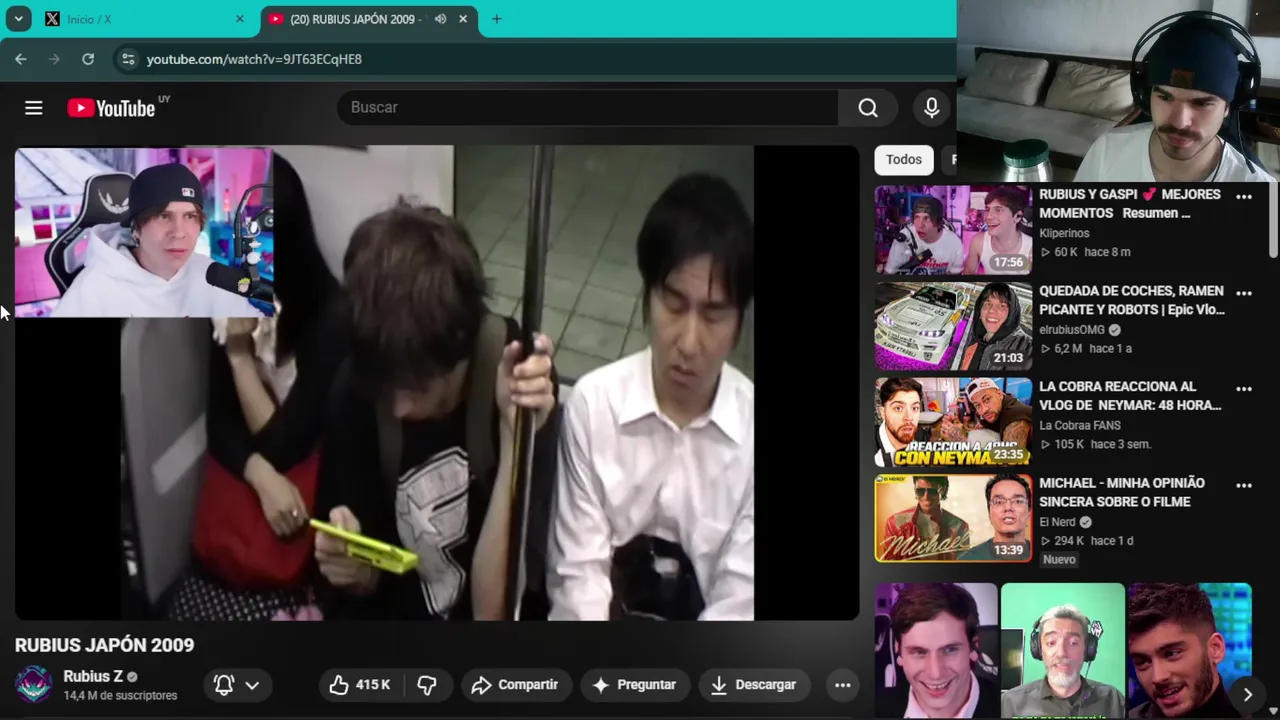The width and height of the screenshot is (1280, 720).
Task: Visit the Ei Nerd channel
Action: pos(1057,522)
